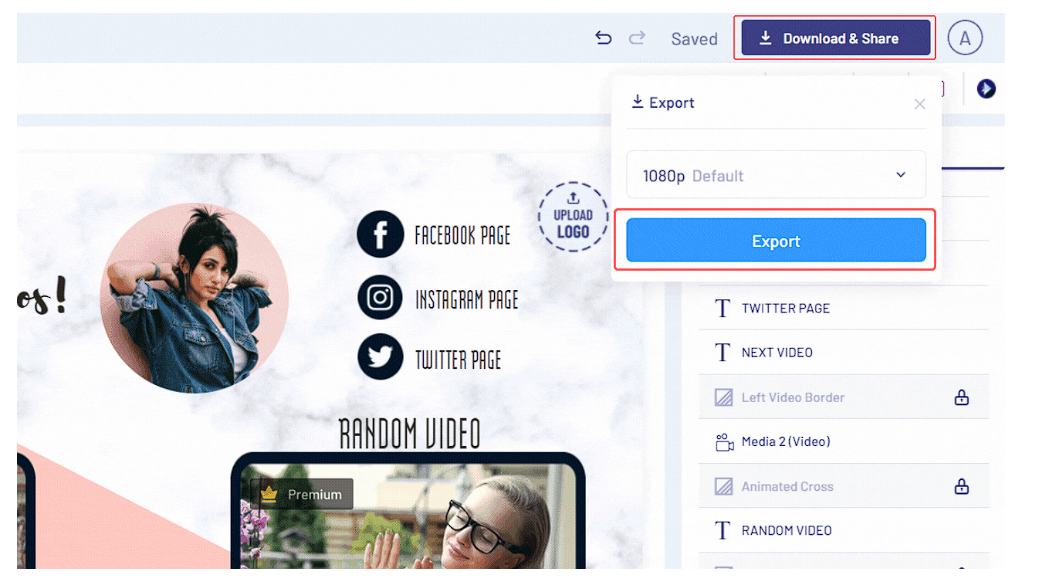Toggle the lock on Left Video Border layer
Screen dimensions: 1045x579
point(961,396)
